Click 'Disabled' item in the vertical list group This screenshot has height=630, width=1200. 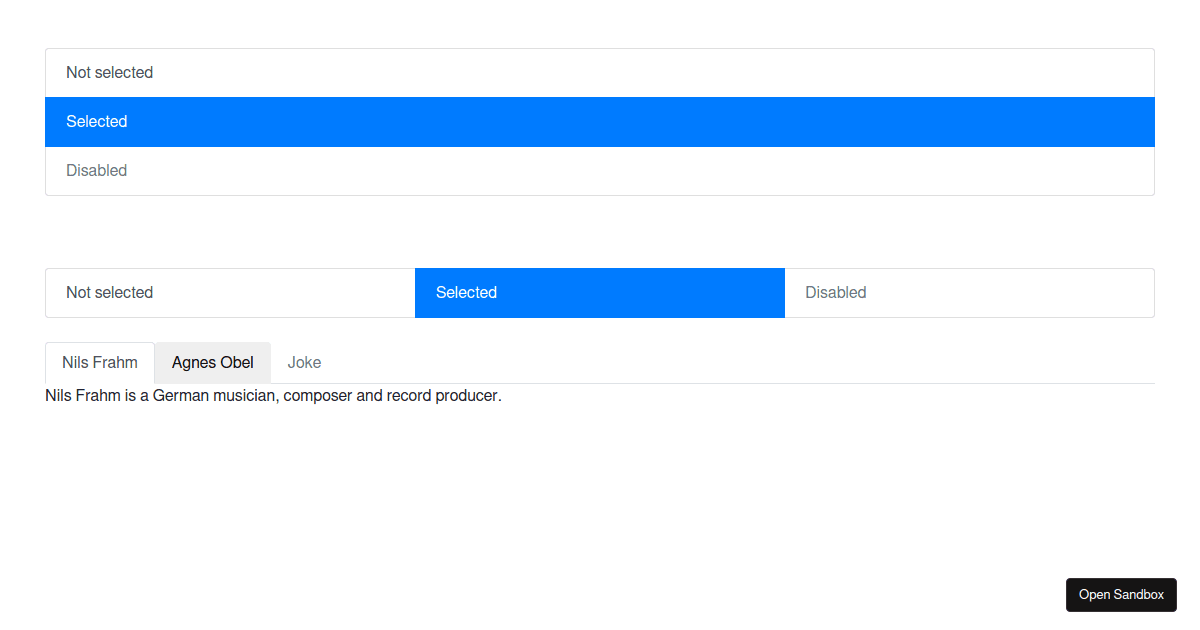click(x=97, y=171)
